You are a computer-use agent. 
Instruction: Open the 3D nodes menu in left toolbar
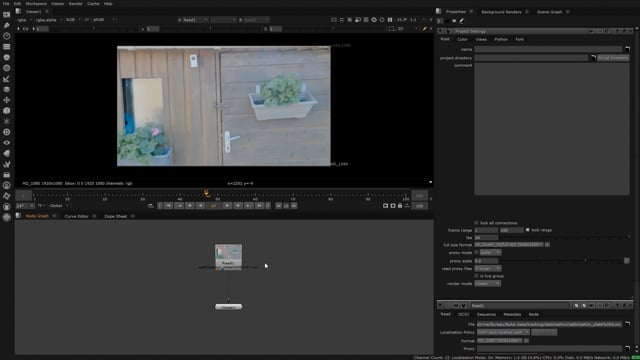point(7,111)
